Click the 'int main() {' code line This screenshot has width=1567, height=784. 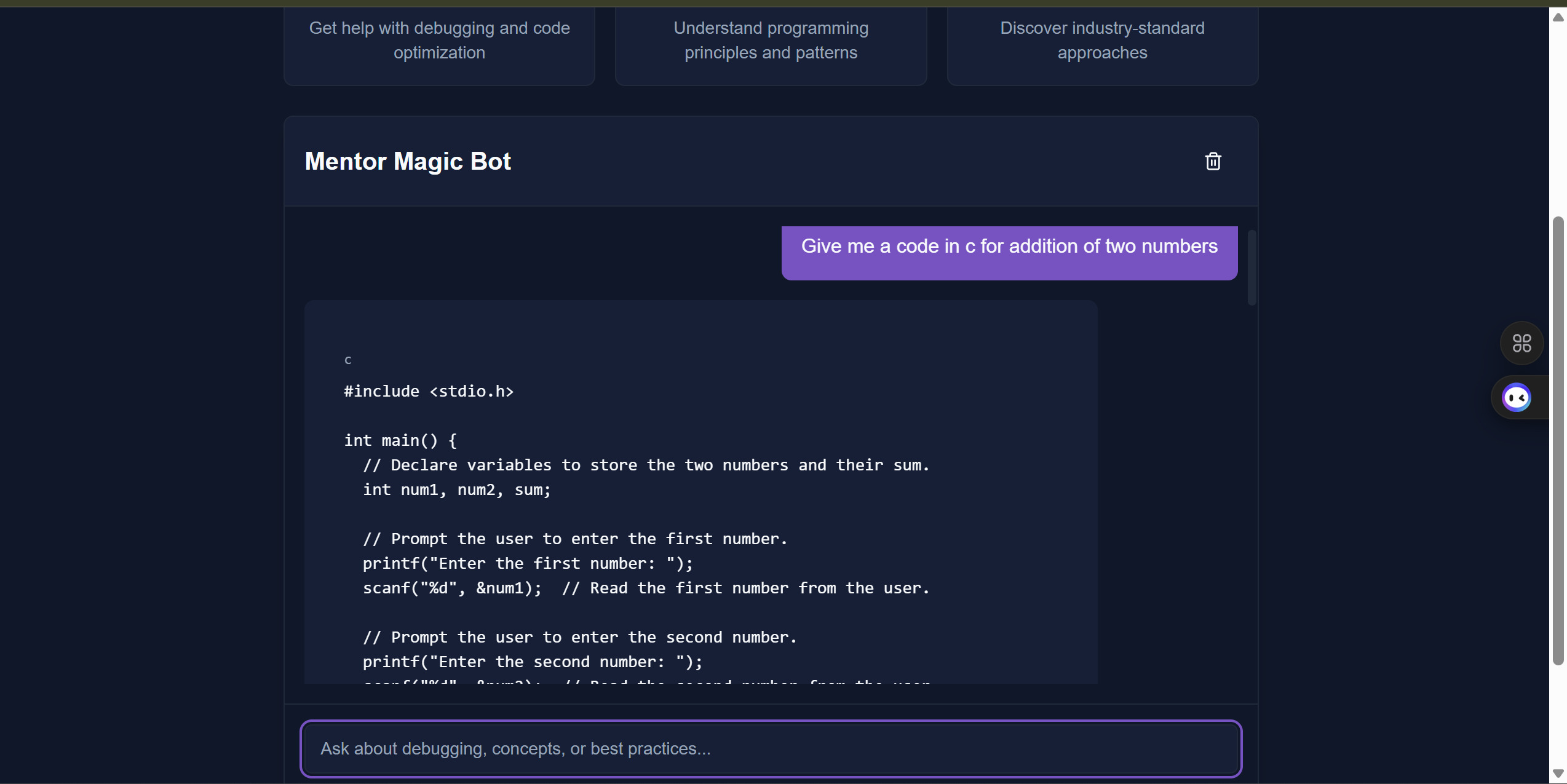pyautogui.click(x=400, y=440)
